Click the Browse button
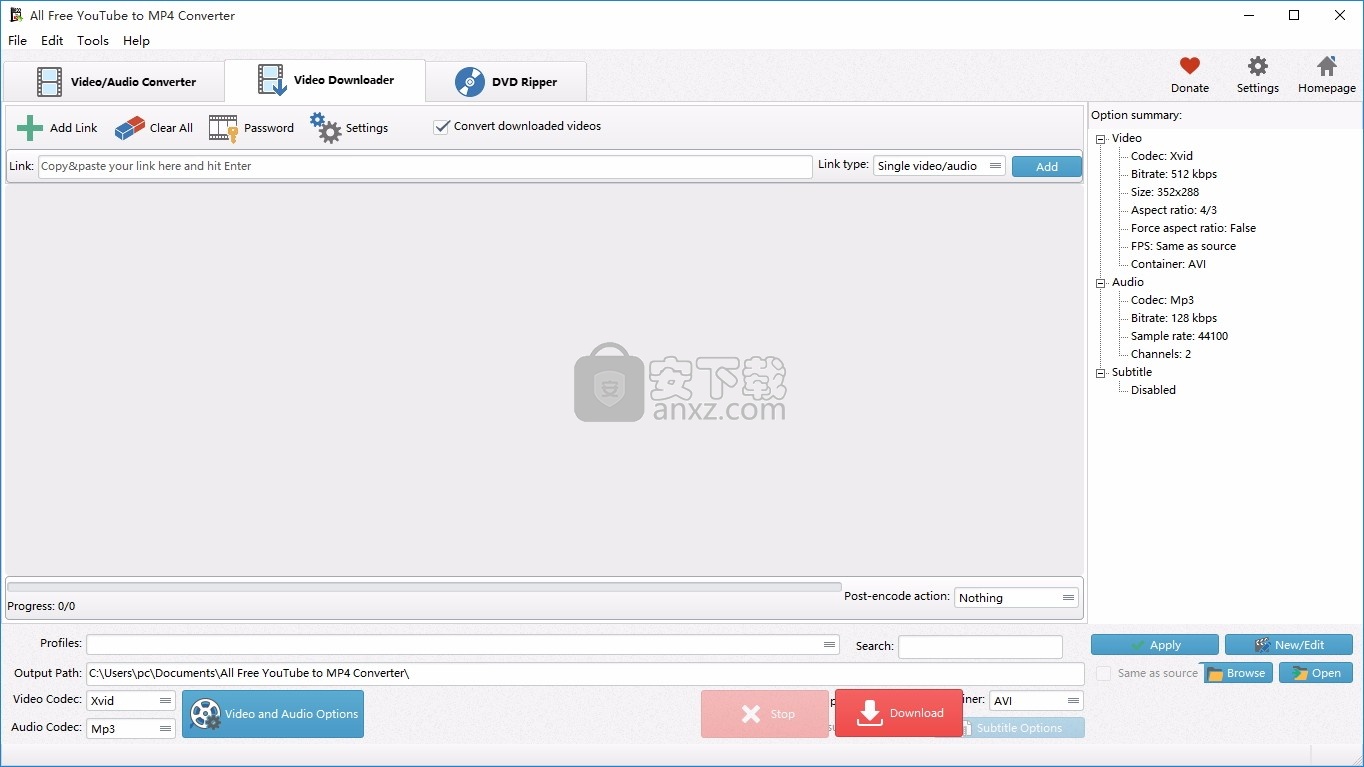Viewport: 1364px width, 767px height. [x=1236, y=673]
